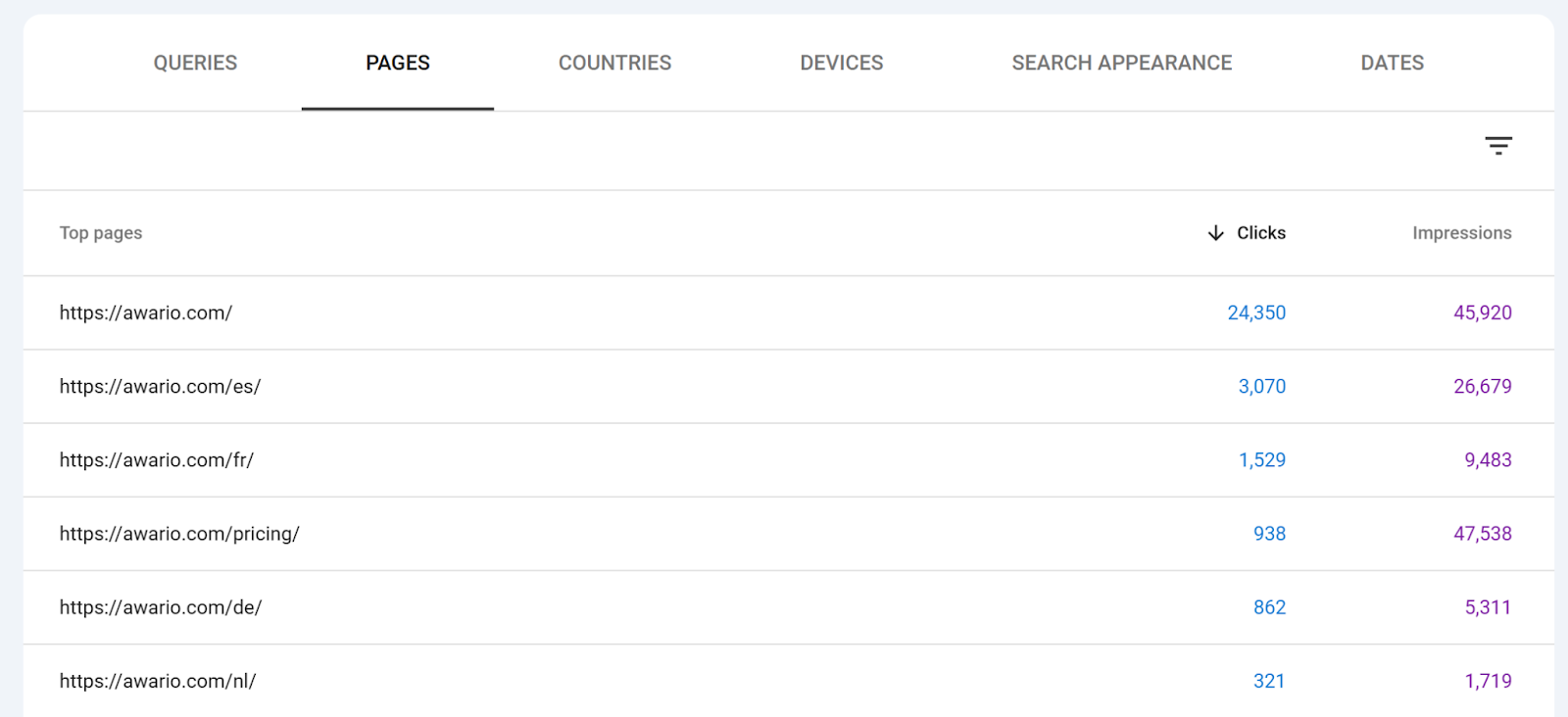Image resolution: width=1568 pixels, height=717 pixels.
Task: Open the https://awario.com/ row
Action: [x=789, y=312]
